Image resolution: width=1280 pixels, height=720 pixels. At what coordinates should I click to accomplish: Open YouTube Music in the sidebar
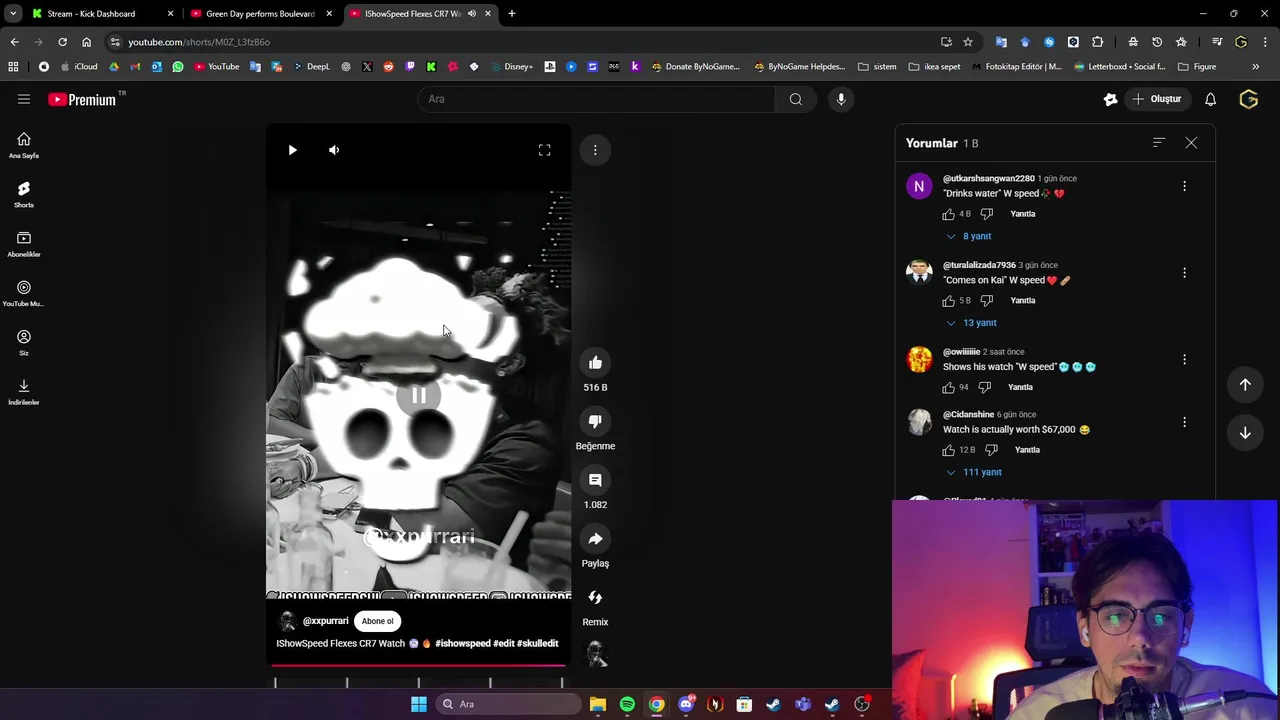(x=24, y=293)
